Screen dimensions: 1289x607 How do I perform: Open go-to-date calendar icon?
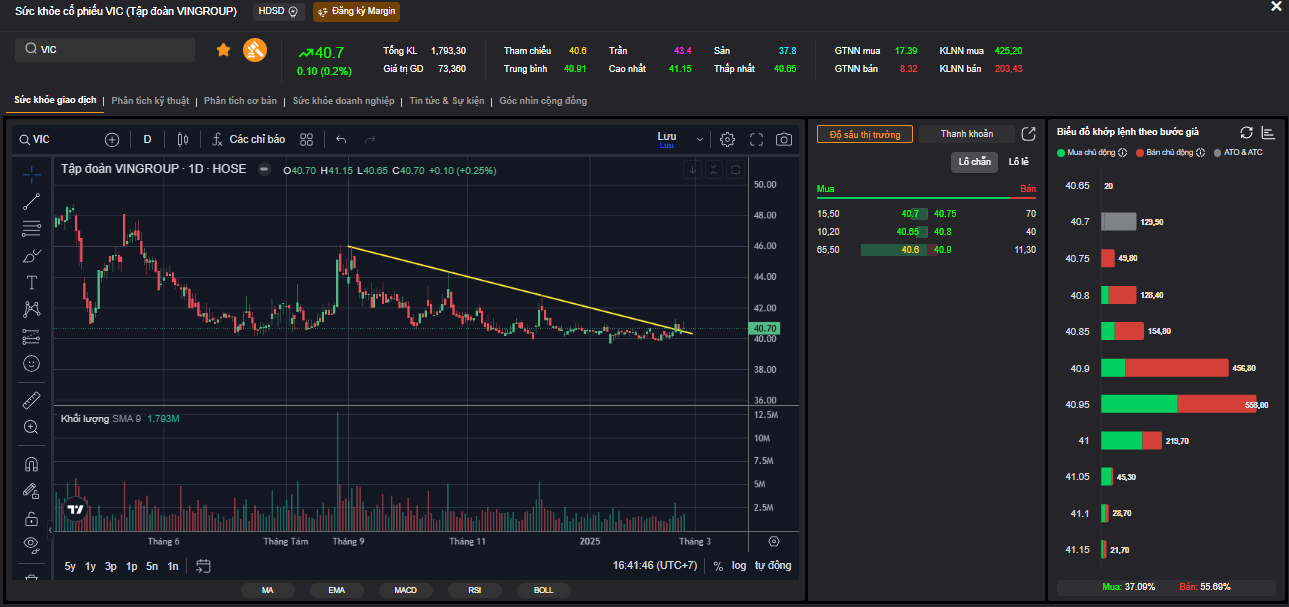[x=203, y=566]
